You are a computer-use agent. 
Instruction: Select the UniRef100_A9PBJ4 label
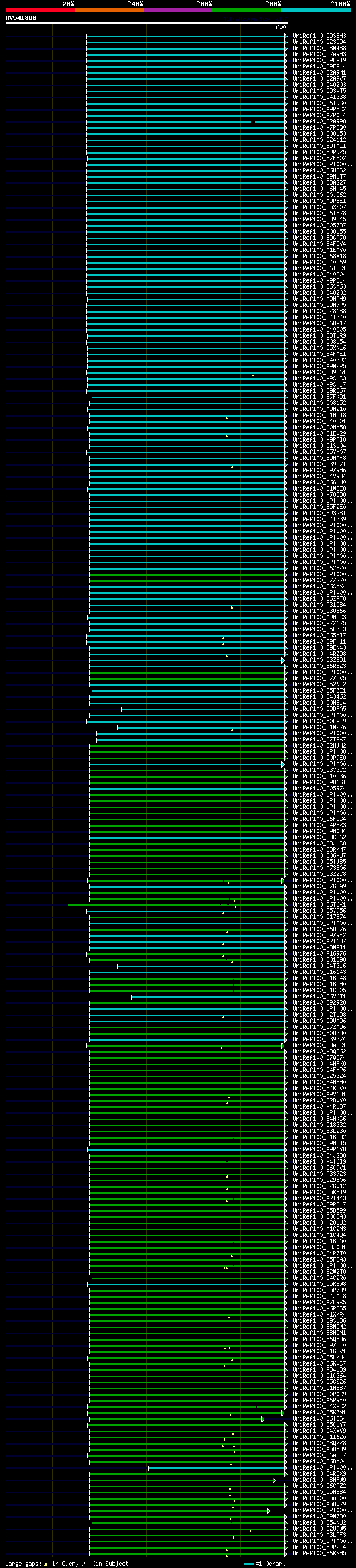(319, 280)
